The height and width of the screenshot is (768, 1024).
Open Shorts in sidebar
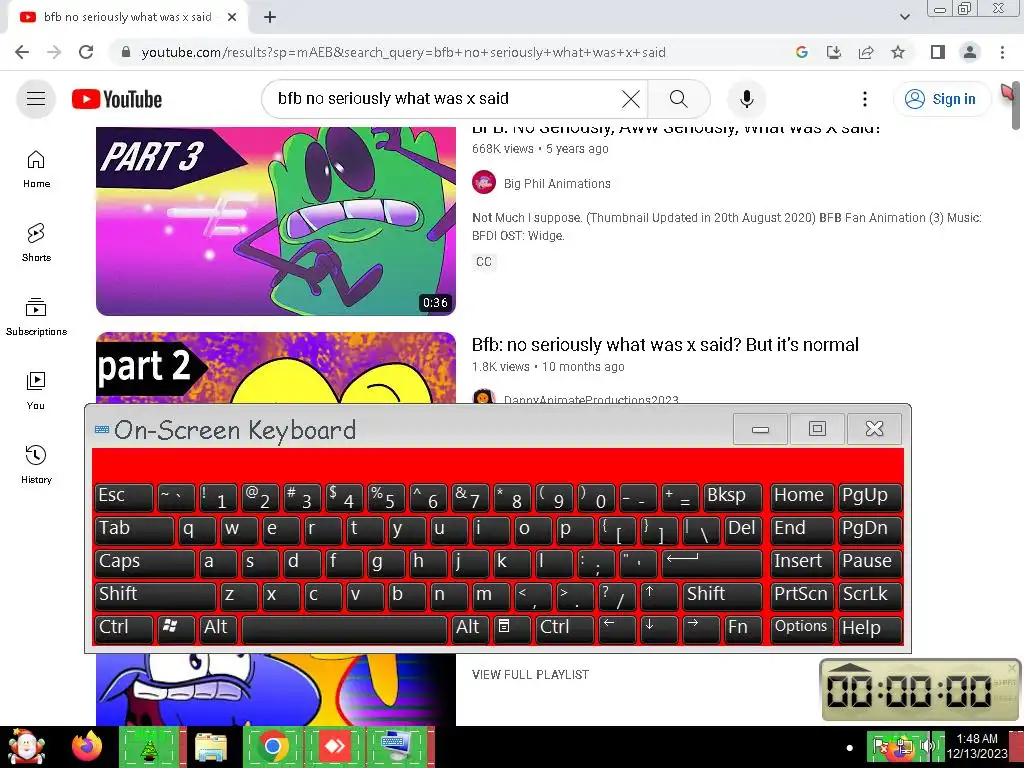tap(36, 243)
